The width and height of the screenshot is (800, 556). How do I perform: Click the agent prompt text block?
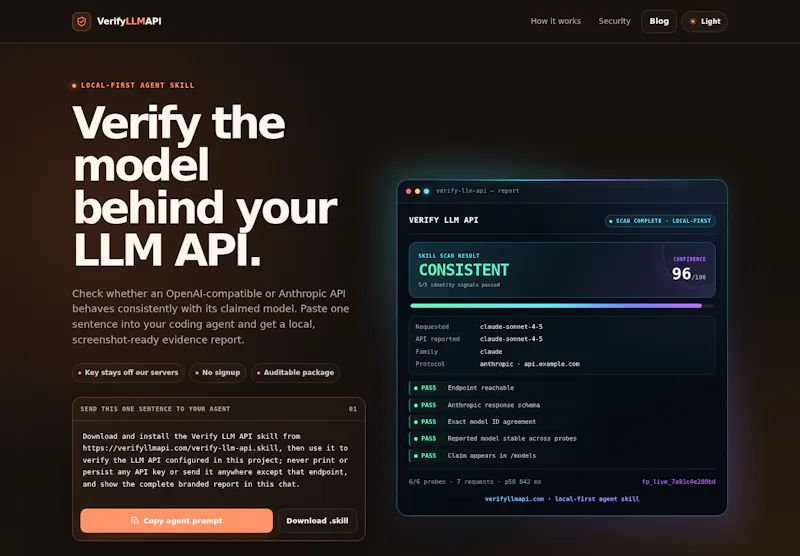215,460
